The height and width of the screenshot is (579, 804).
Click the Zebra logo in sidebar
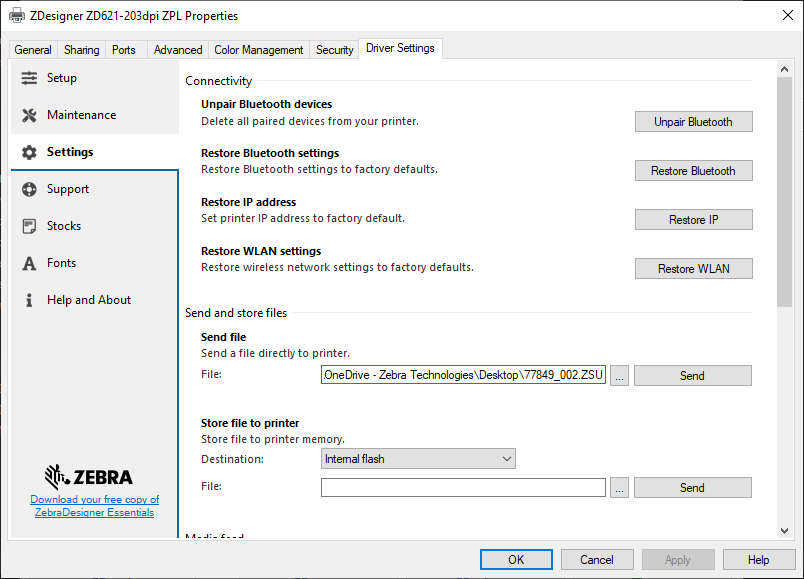coord(89,476)
